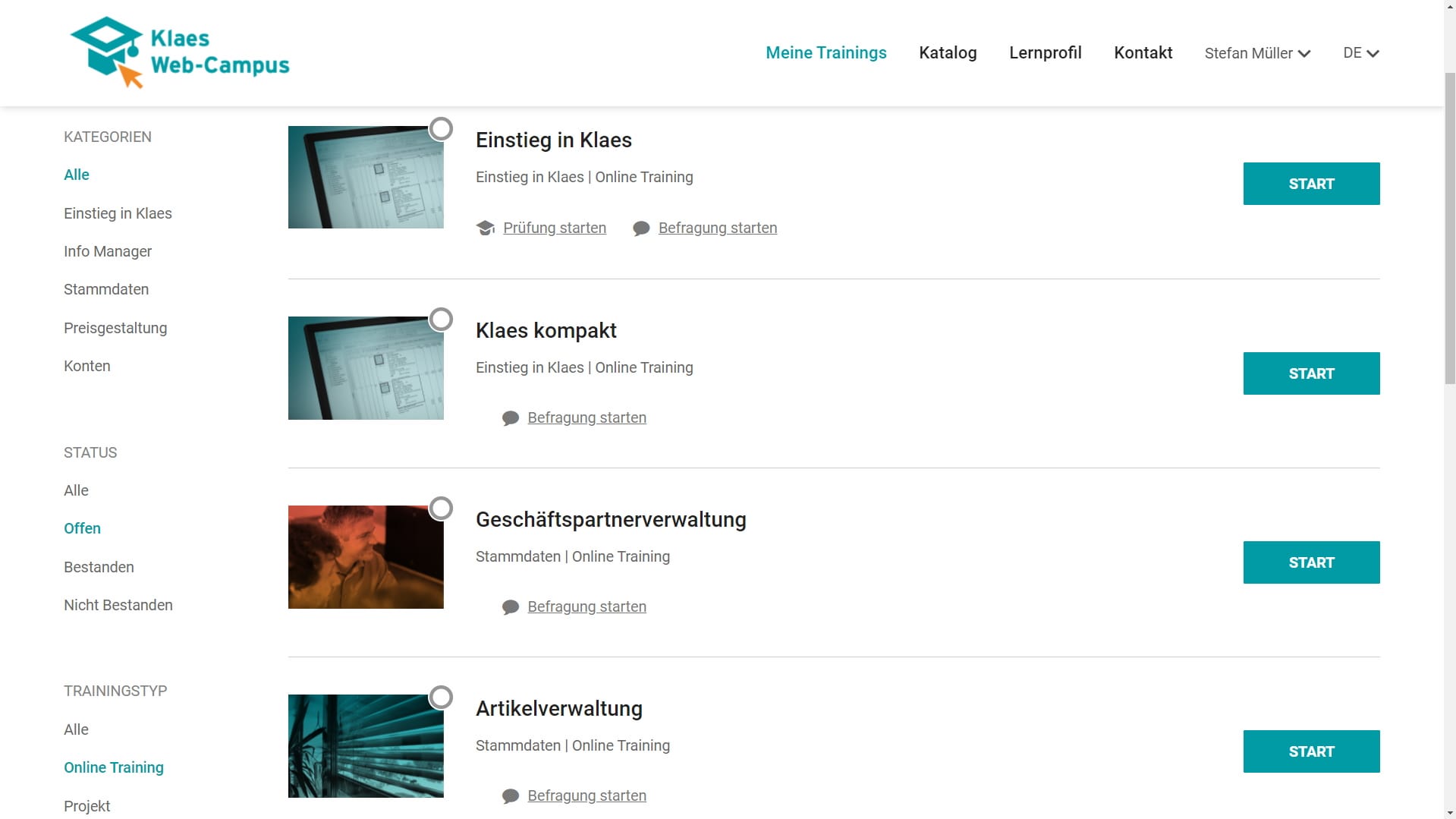Screen dimensions: 1456x819
Task: Start the Klaes kompakt training
Action: click(1311, 373)
